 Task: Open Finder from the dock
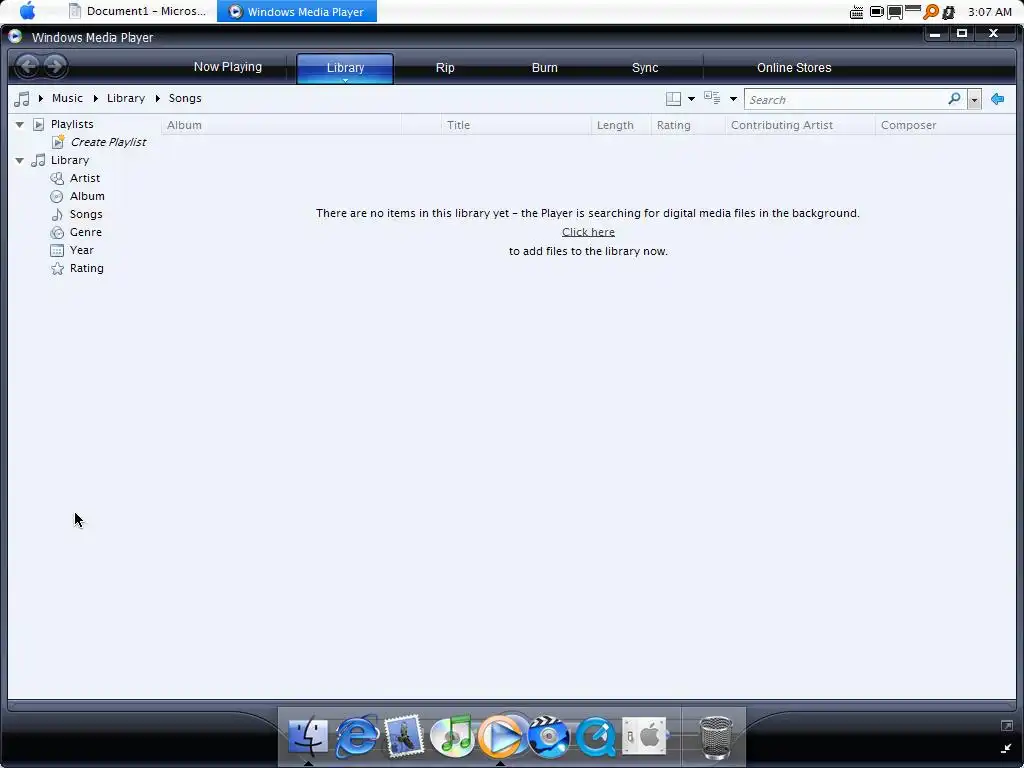[x=308, y=736]
